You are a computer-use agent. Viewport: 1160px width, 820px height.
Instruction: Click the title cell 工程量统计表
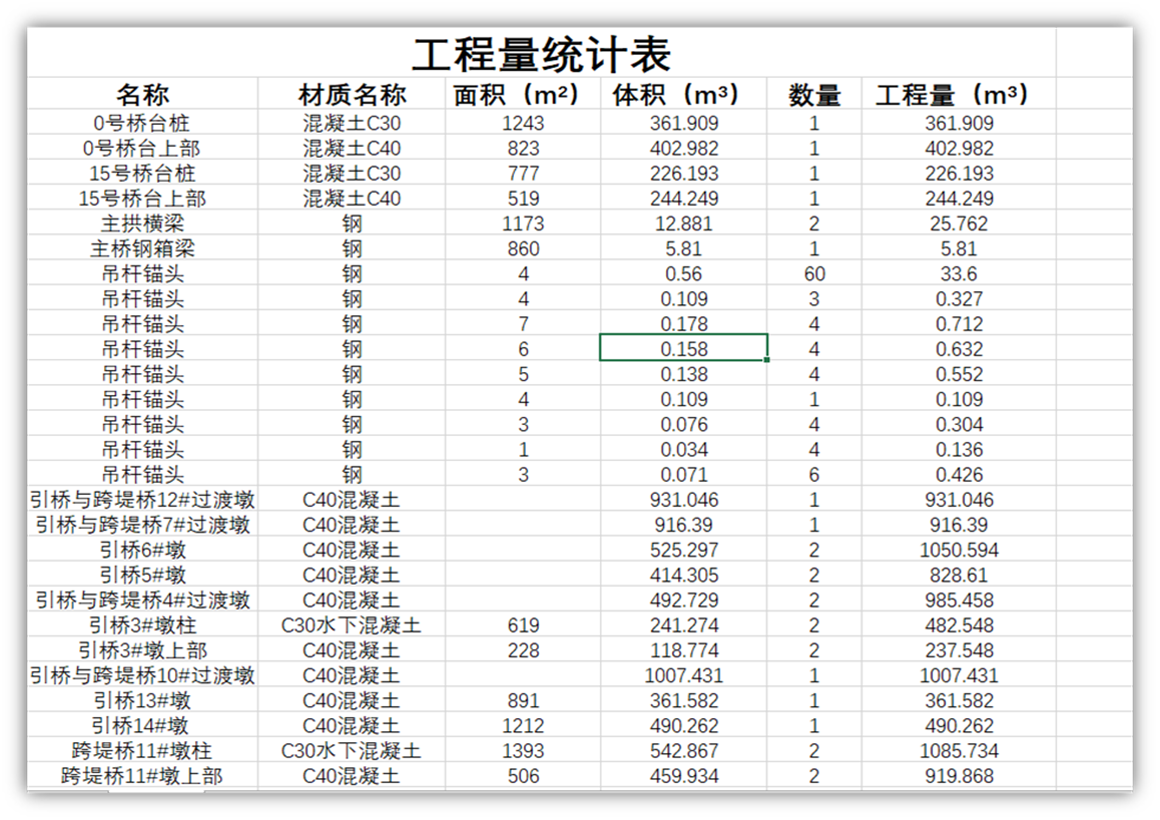(542, 53)
